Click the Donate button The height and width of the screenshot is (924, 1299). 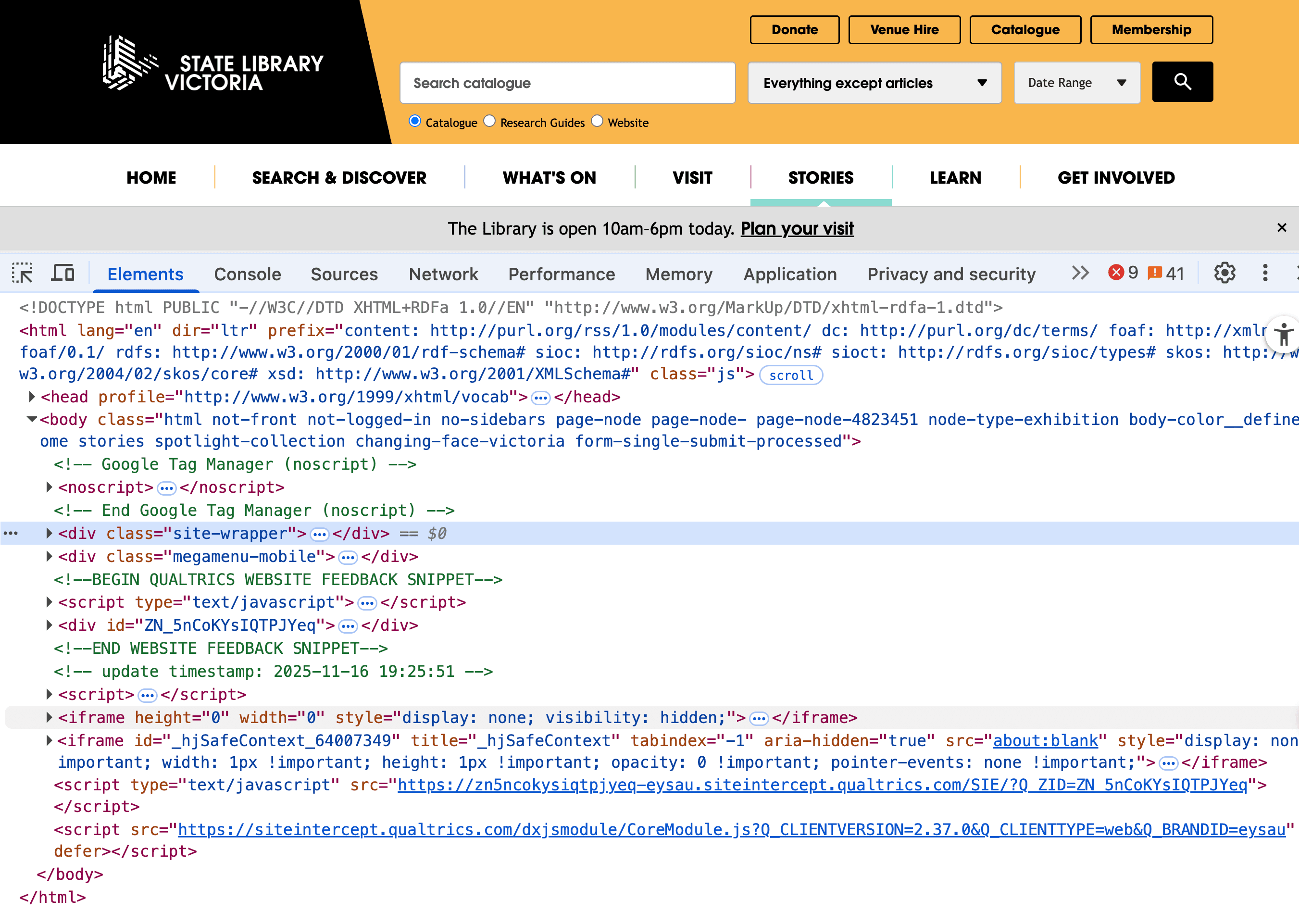point(794,30)
